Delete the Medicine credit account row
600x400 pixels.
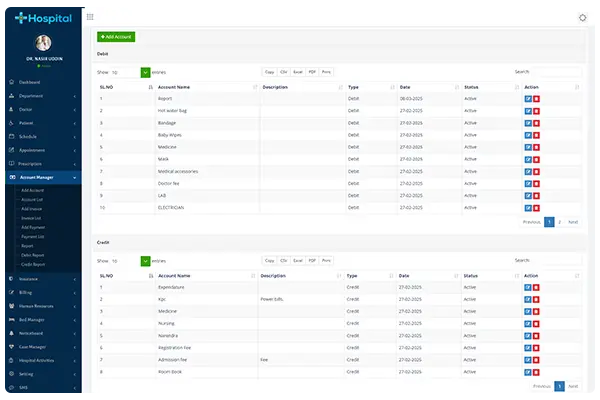point(536,311)
